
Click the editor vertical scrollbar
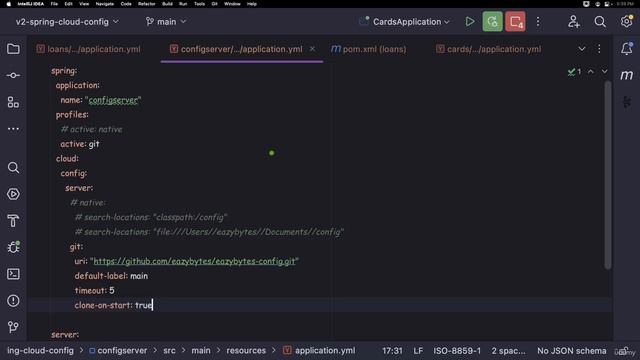coord(608,175)
